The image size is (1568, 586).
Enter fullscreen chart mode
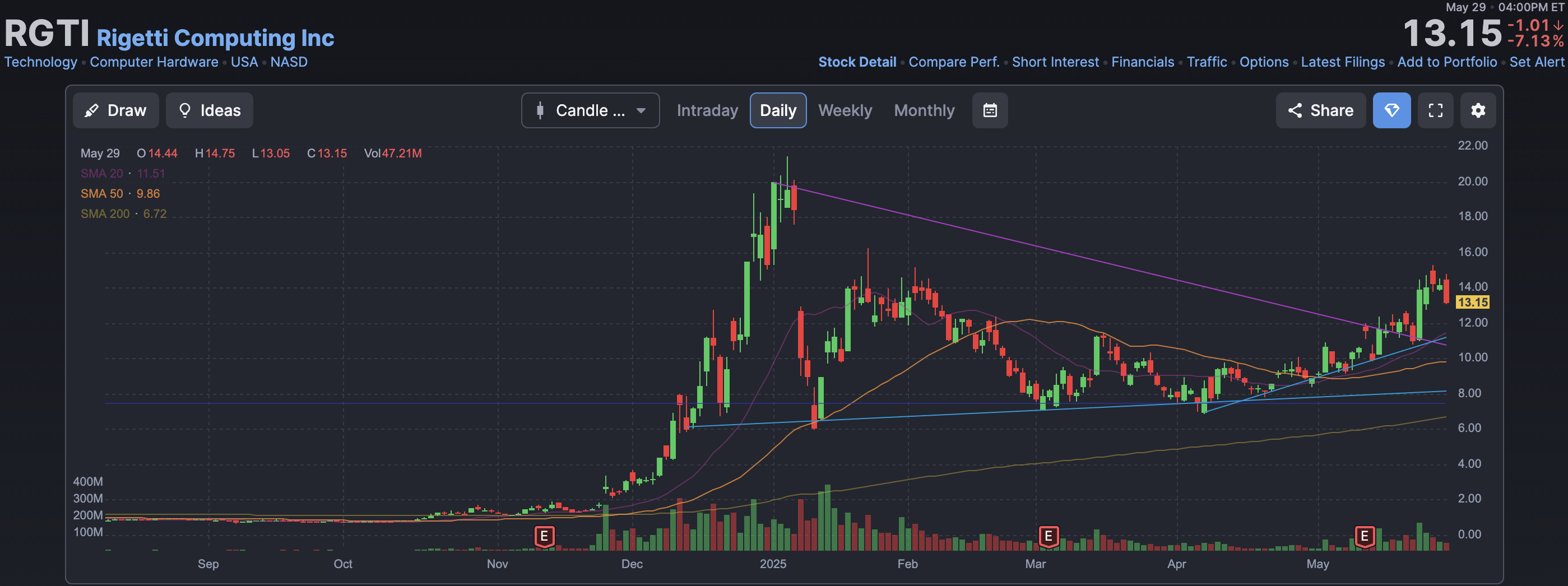coord(1435,110)
